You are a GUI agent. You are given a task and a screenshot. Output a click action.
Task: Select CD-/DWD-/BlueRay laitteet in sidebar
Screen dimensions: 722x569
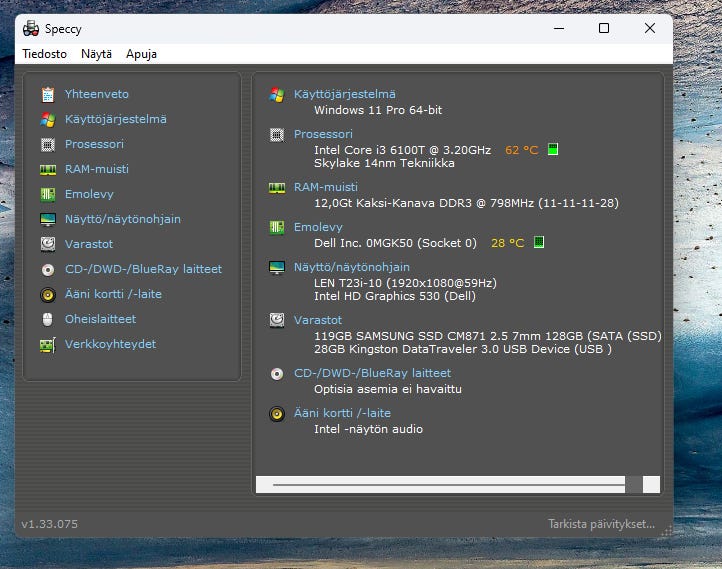click(x=143, y=269)
